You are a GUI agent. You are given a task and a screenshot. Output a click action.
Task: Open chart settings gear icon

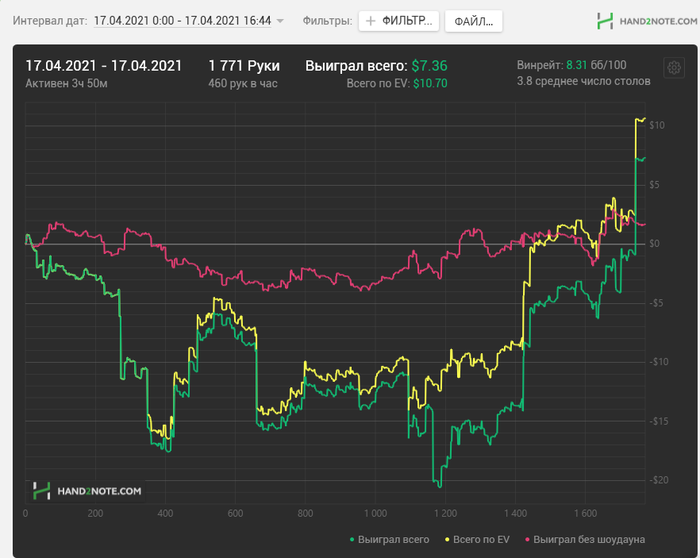click(674, 68)
